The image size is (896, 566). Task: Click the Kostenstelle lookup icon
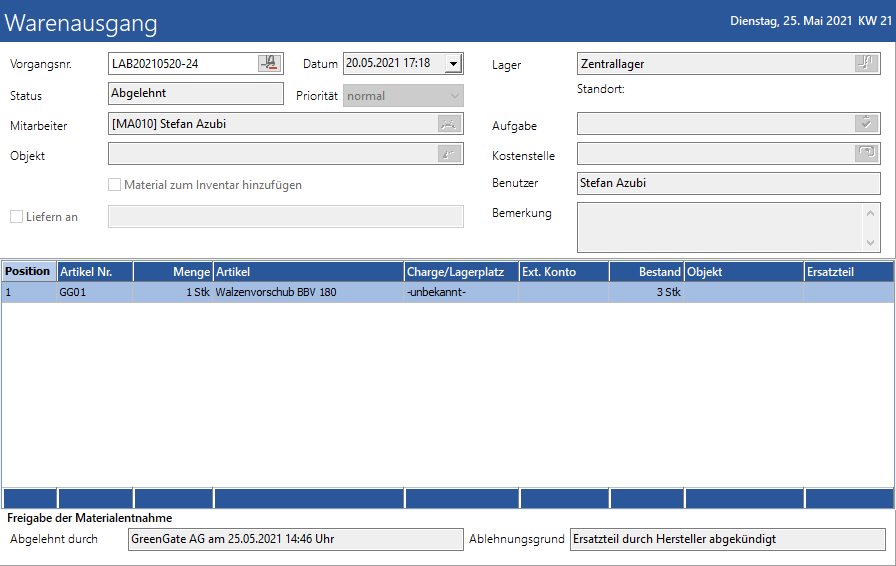point(866,153)
